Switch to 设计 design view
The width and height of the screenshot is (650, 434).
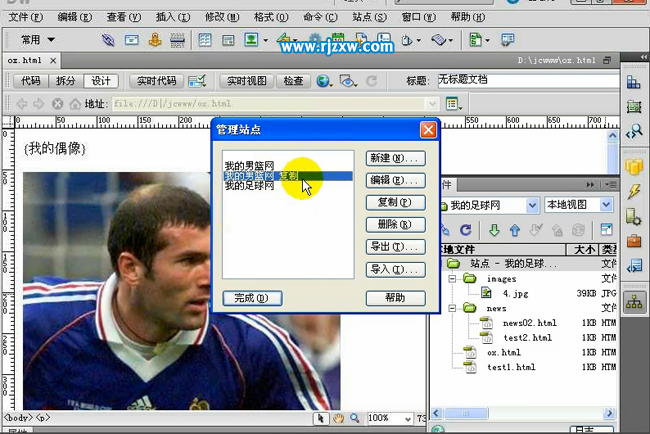pyautogui.click(x=101, y=81)
